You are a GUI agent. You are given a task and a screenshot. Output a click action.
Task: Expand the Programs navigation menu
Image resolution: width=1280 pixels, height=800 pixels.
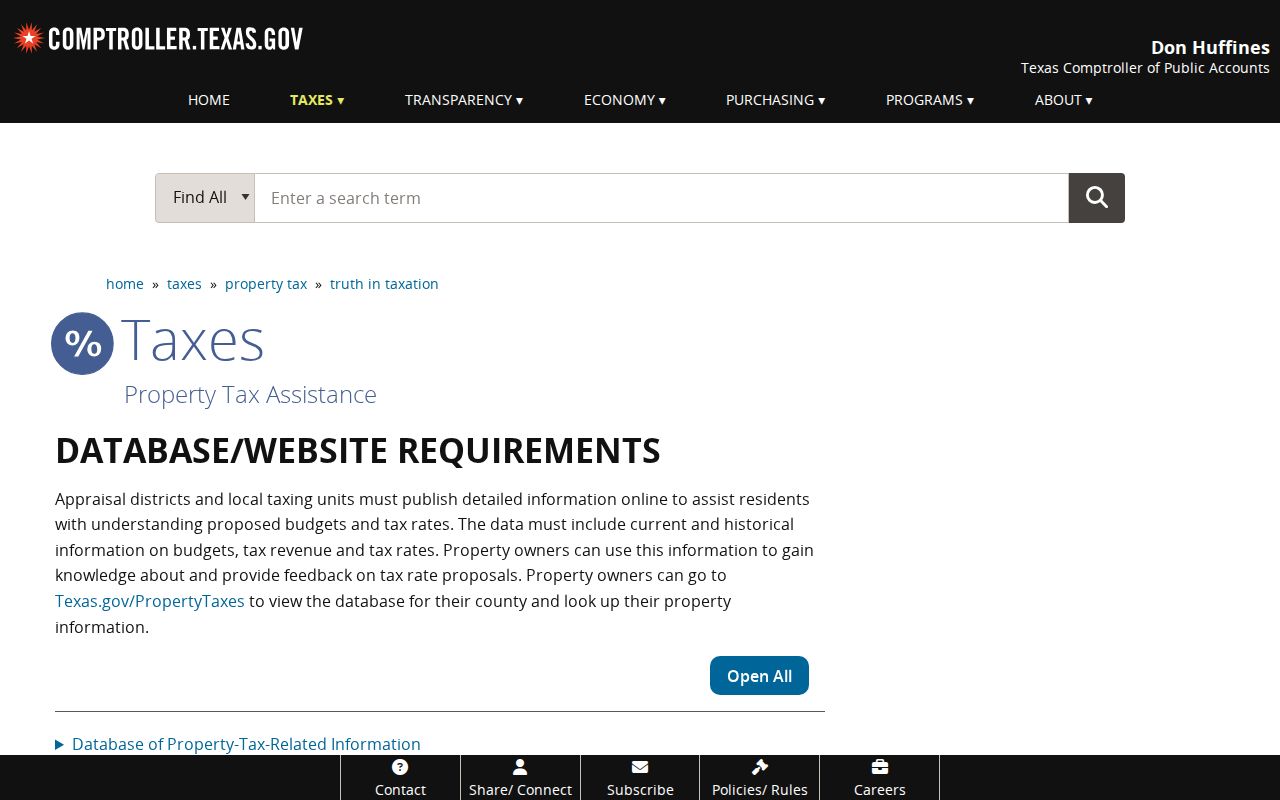coord(930,100)
